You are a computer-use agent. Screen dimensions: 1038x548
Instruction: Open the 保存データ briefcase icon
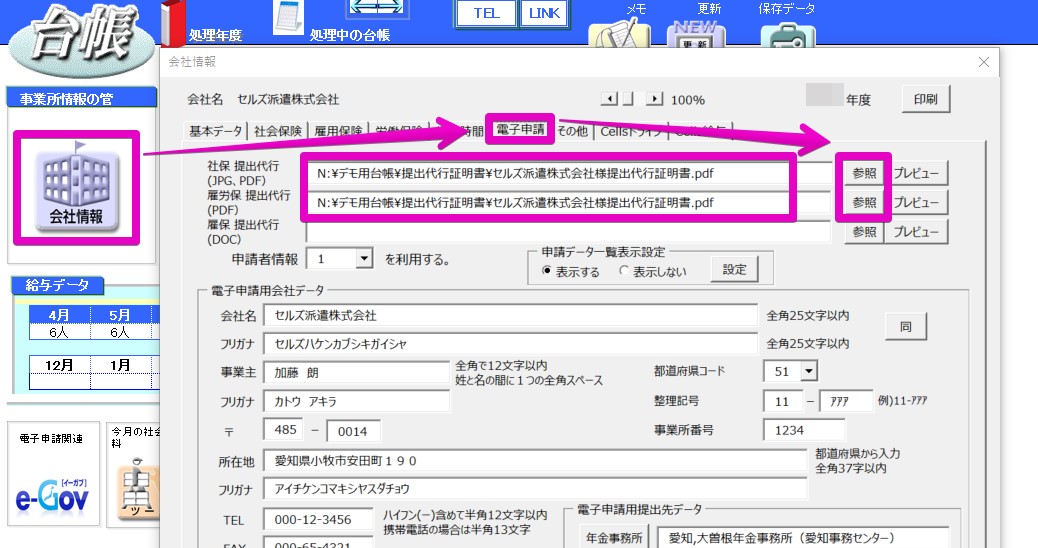788,35
